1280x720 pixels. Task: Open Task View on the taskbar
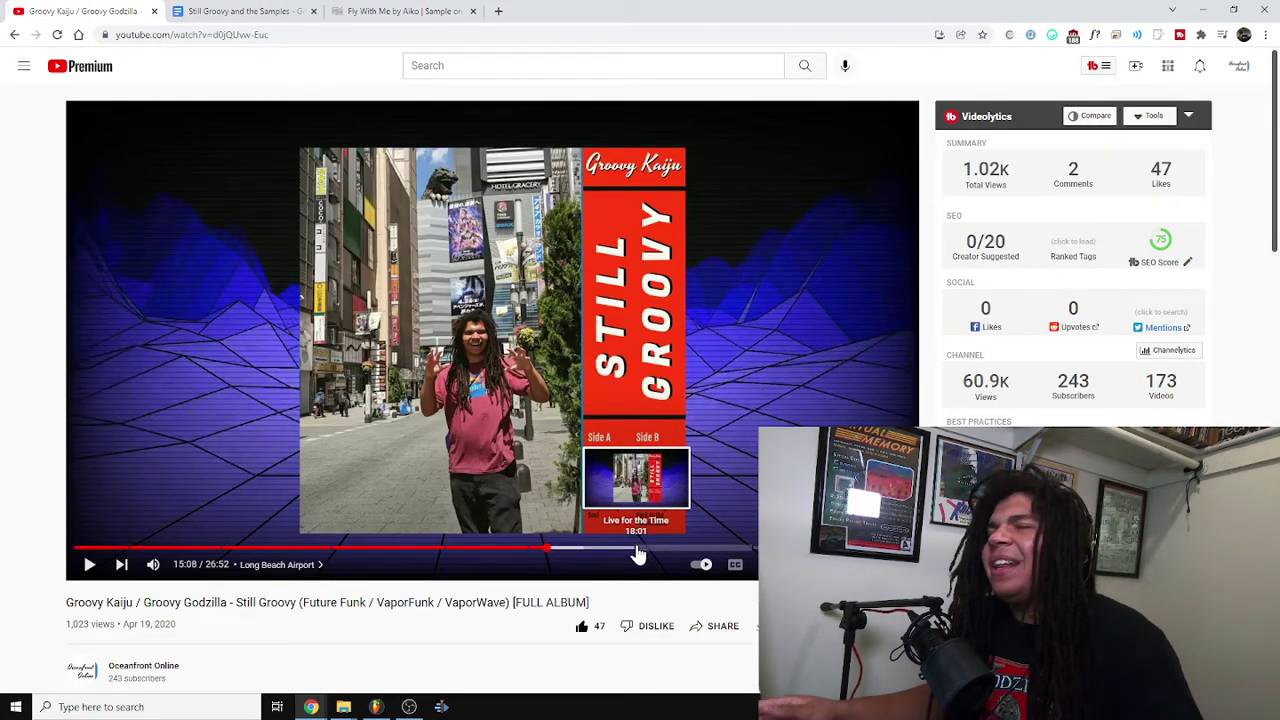click(277, 707)
